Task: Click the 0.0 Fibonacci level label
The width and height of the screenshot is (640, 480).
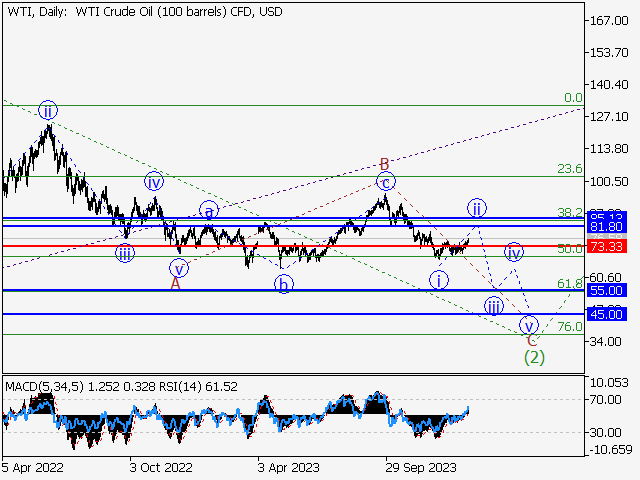Action: coord(573,98)
